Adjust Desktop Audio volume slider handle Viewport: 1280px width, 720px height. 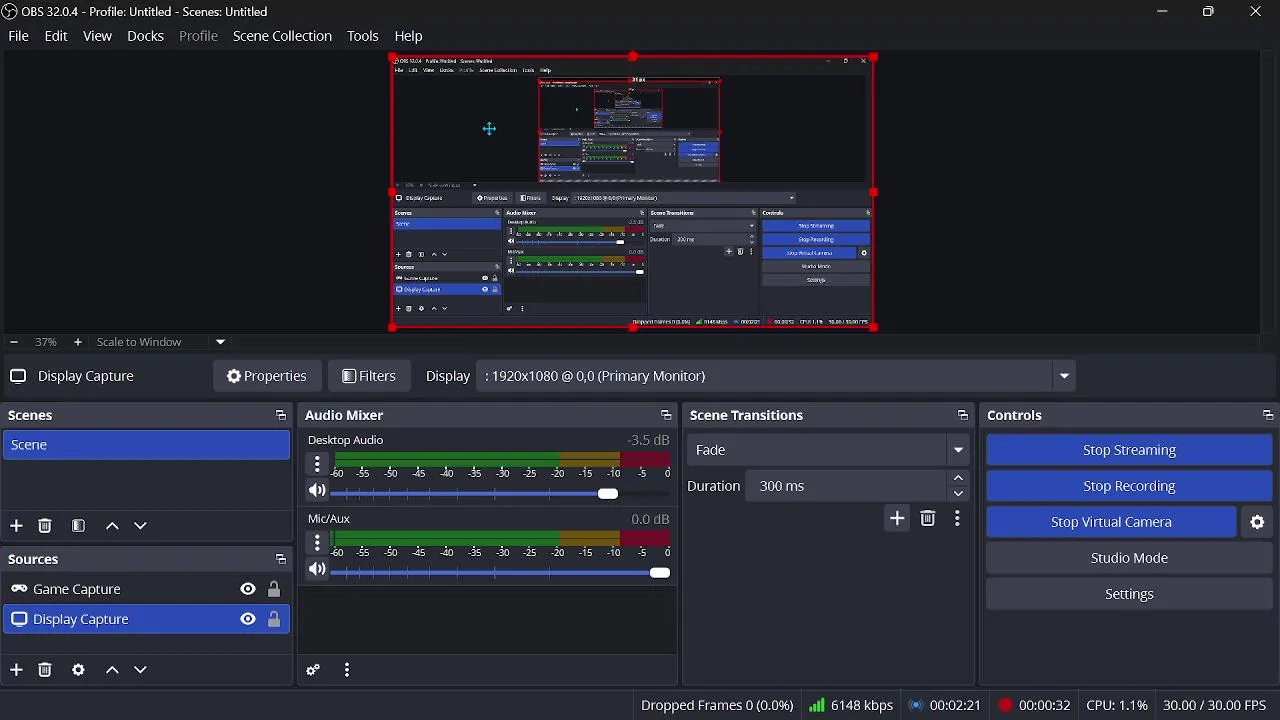coord(608,494)
